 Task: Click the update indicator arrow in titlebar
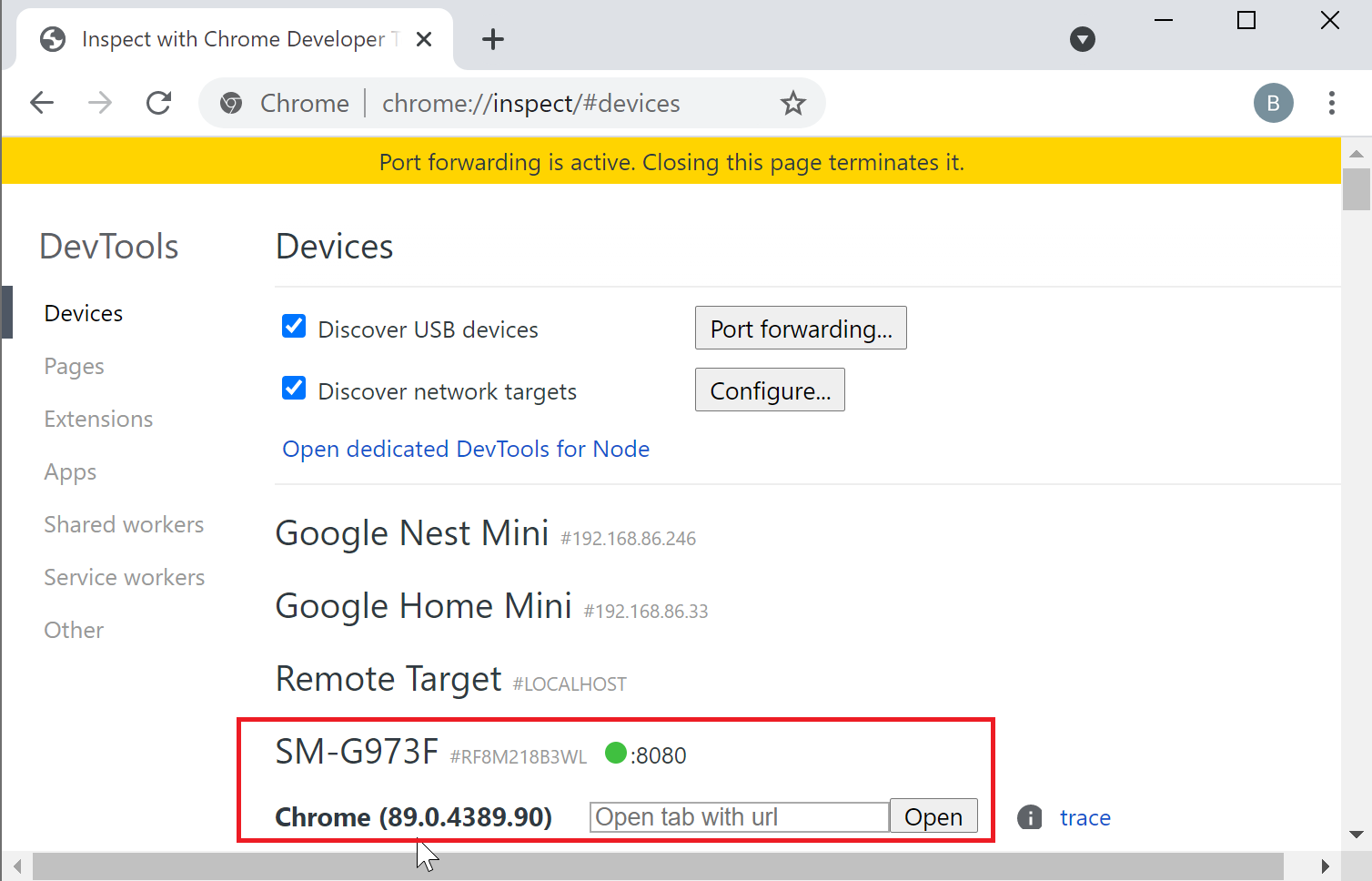point(1083,39)
